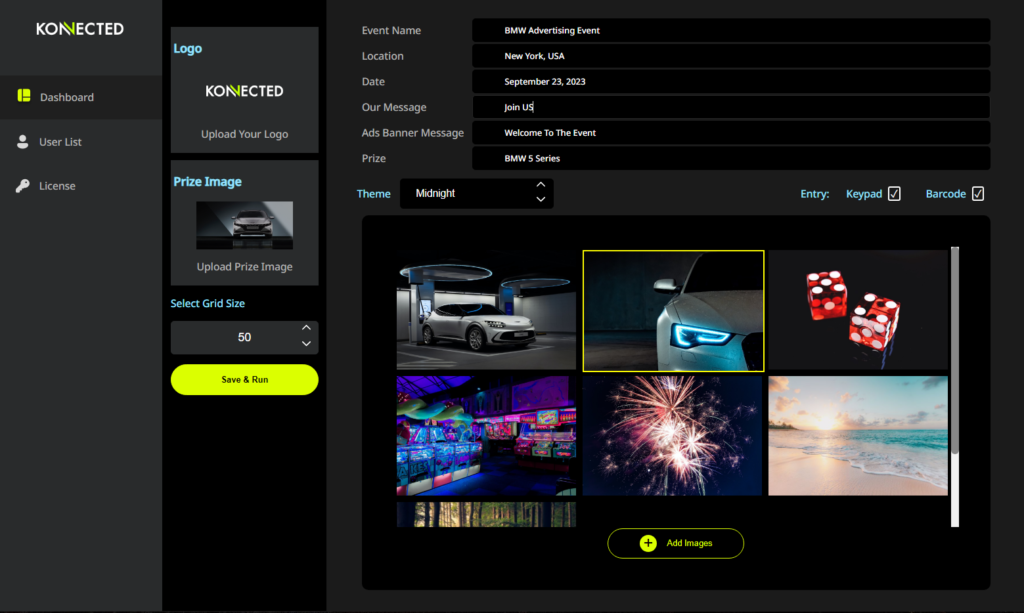This screenshot has height=613, width=1024.
Task: Click the Add Images button
Action: pos(675,543)
